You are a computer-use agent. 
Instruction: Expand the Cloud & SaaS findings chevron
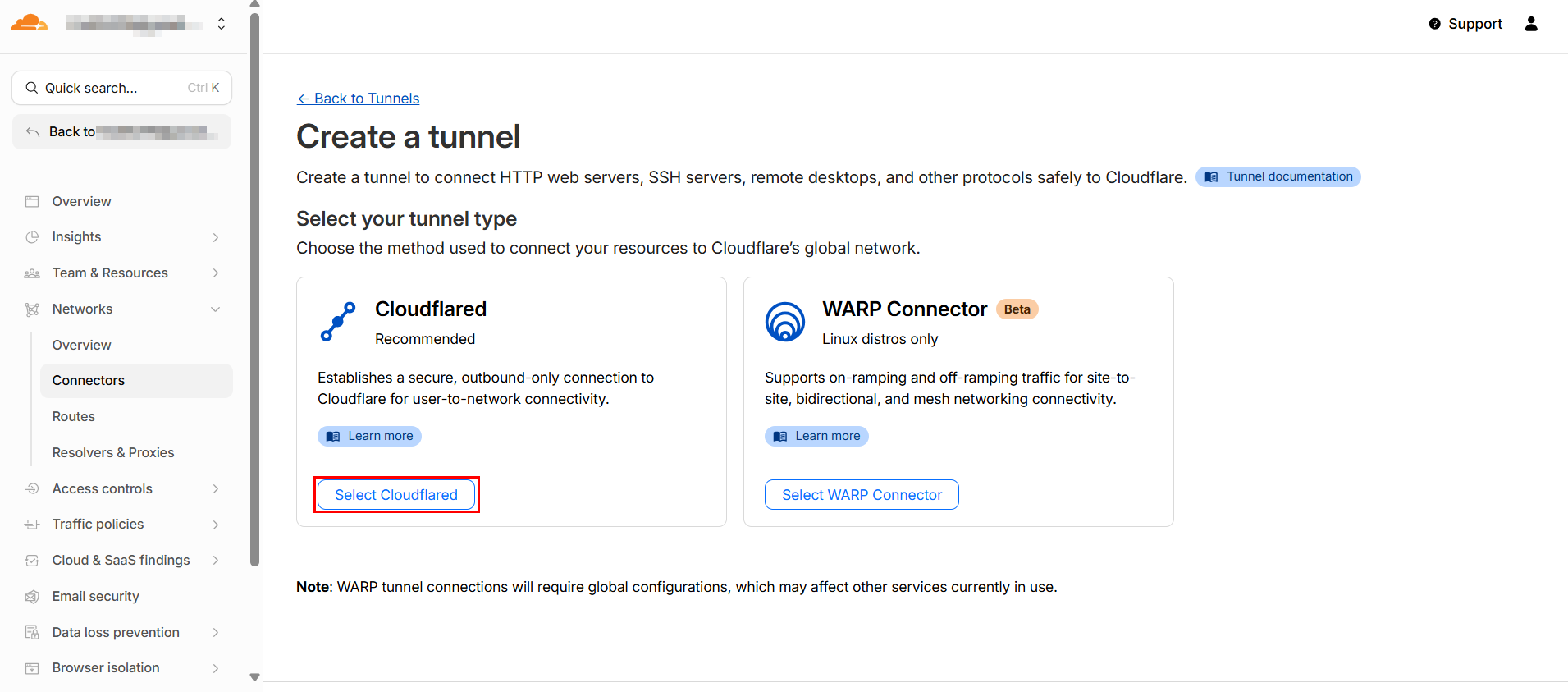[216, 561]
